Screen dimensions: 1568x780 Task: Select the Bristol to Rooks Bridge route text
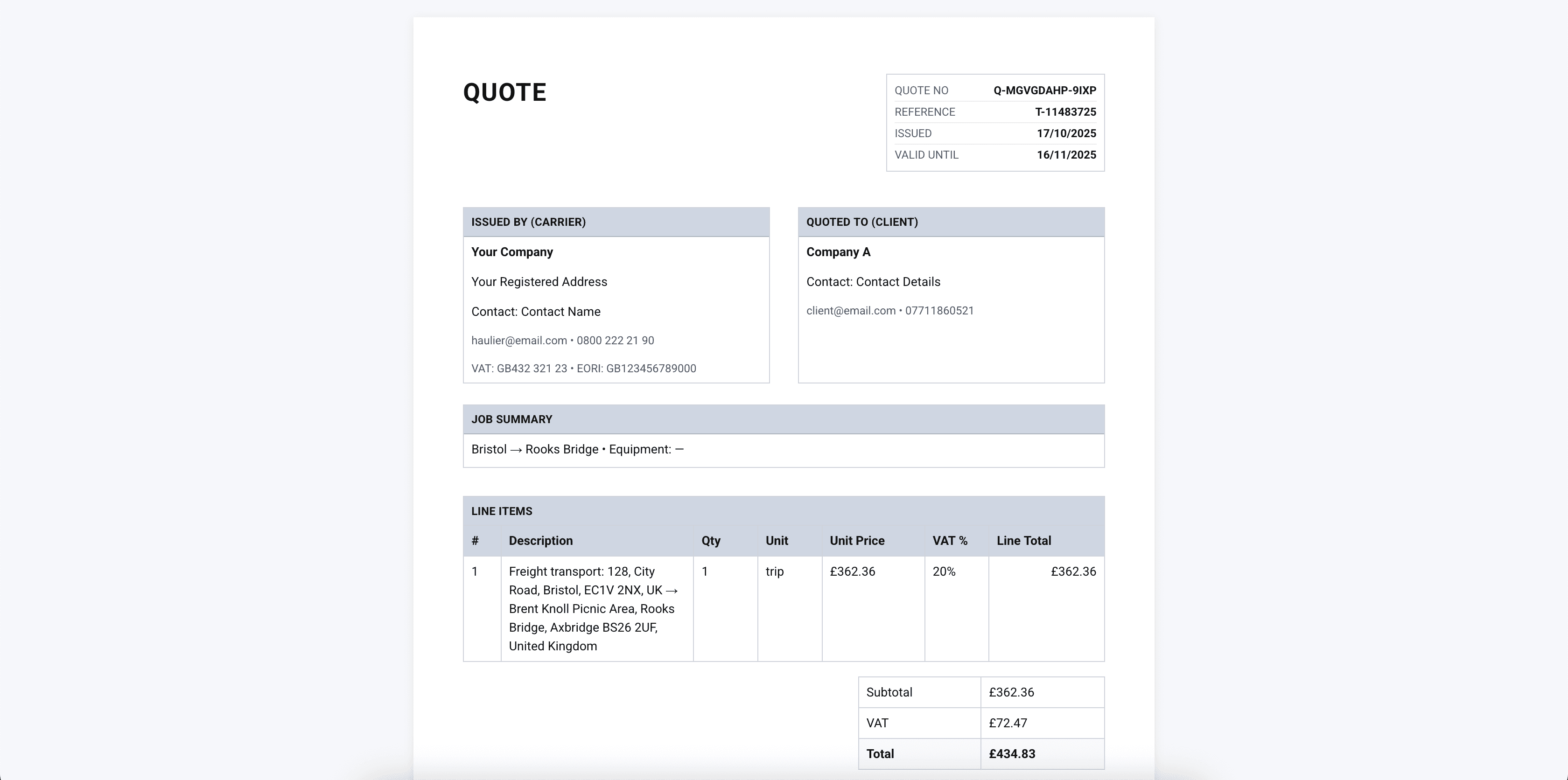576,449
